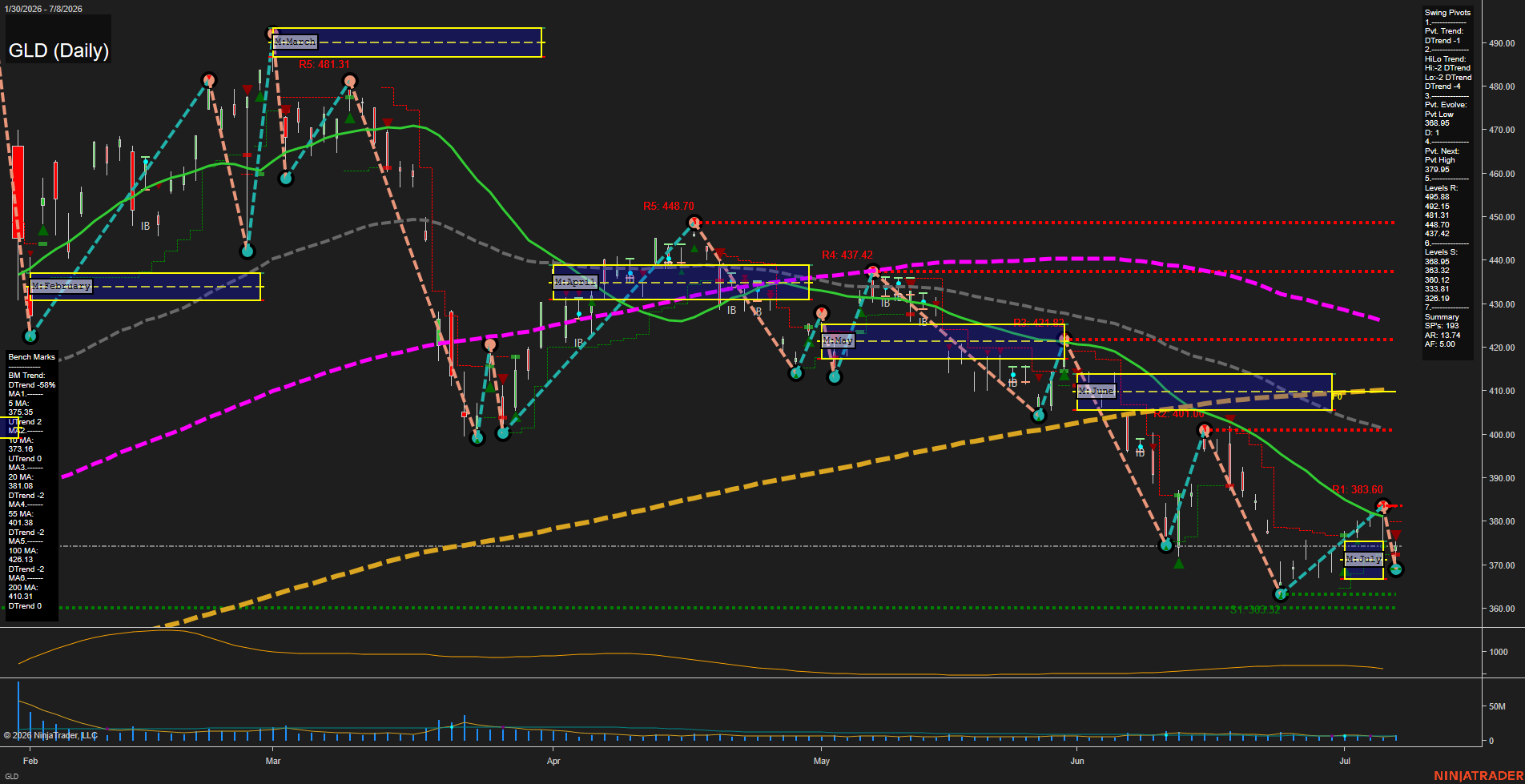Select 495.88 in the Levels R list
1525x784 pixels.
(x=1437, y=197)
